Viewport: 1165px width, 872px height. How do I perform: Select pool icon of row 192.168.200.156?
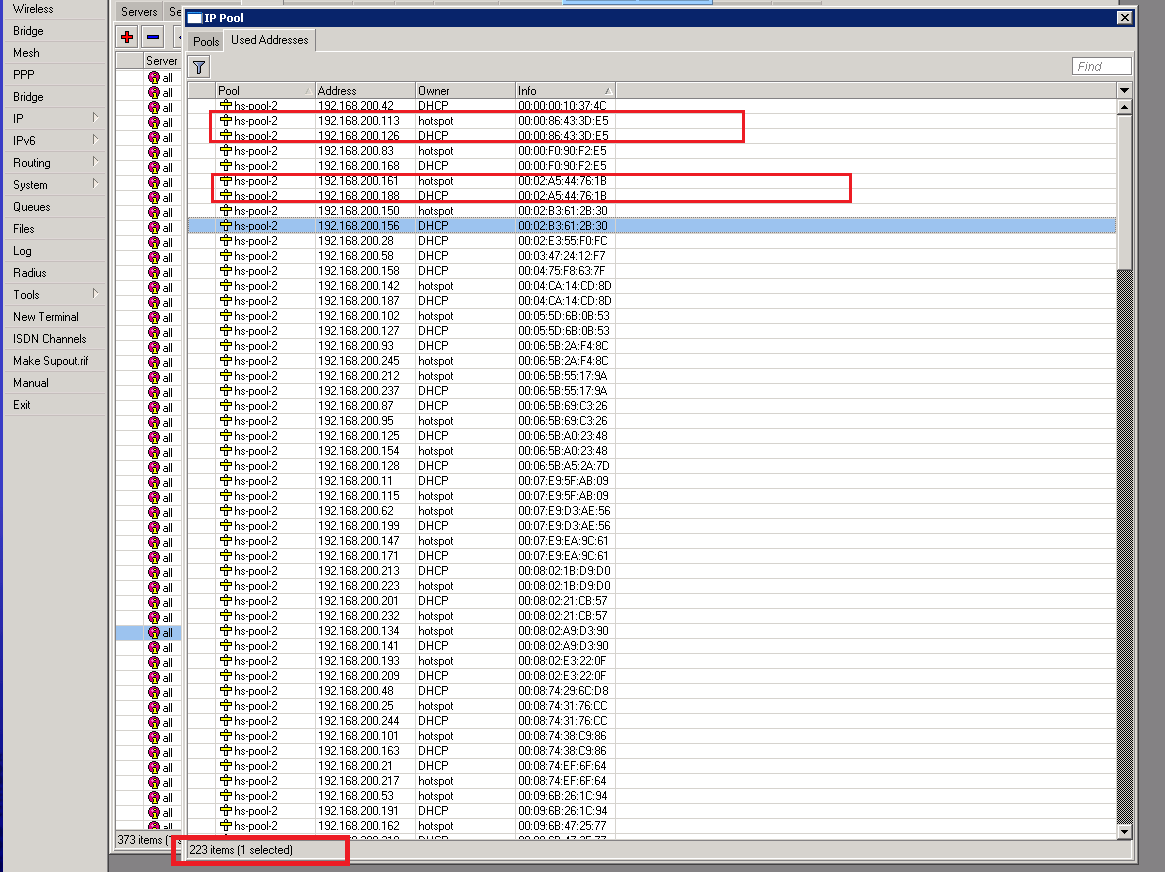[226, 226]
